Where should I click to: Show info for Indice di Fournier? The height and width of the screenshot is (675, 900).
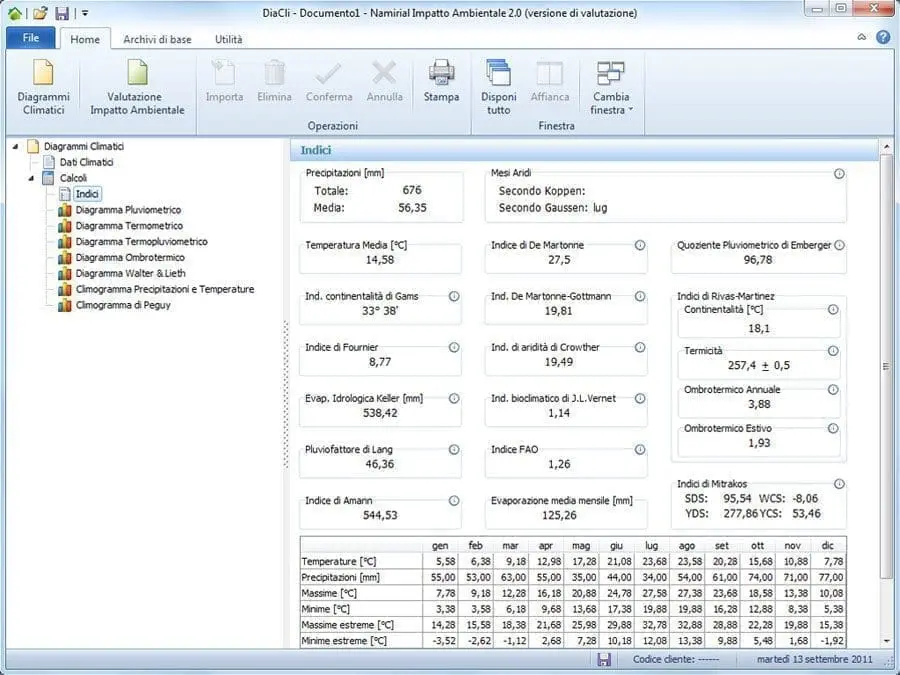pyautogui.click(x=454, y=347)
